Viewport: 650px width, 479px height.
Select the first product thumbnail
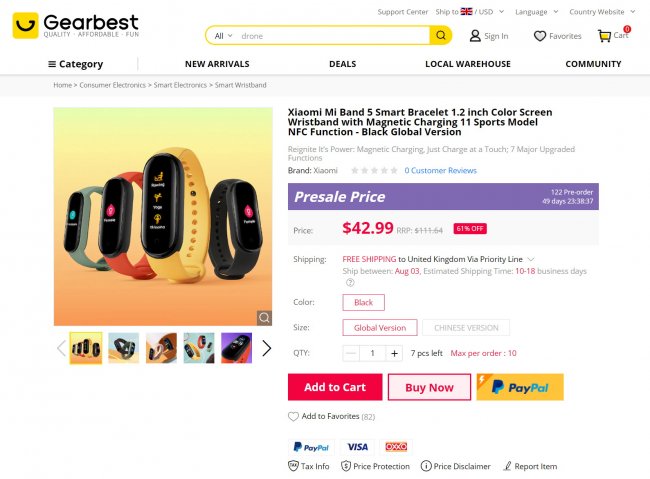86,348
